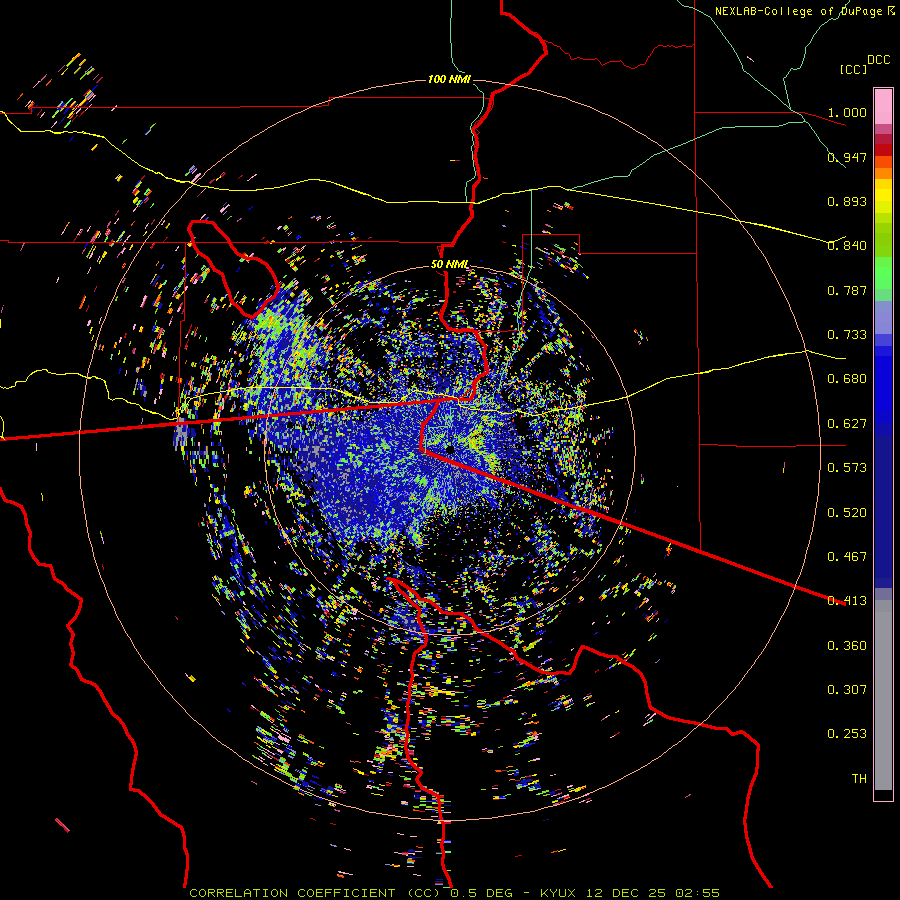Click the DCC legend title
The image size is (900, 900).
(x=878, y=60)
